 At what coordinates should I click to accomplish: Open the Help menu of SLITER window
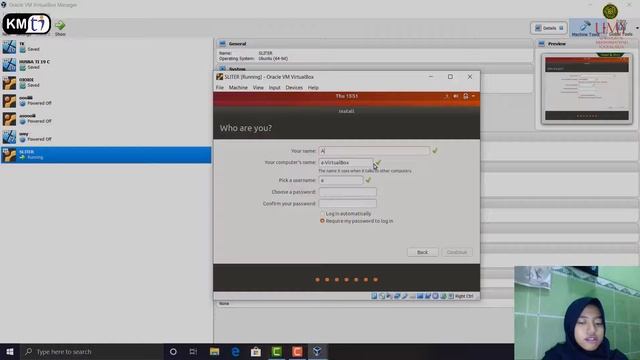(x=313, y=87)
